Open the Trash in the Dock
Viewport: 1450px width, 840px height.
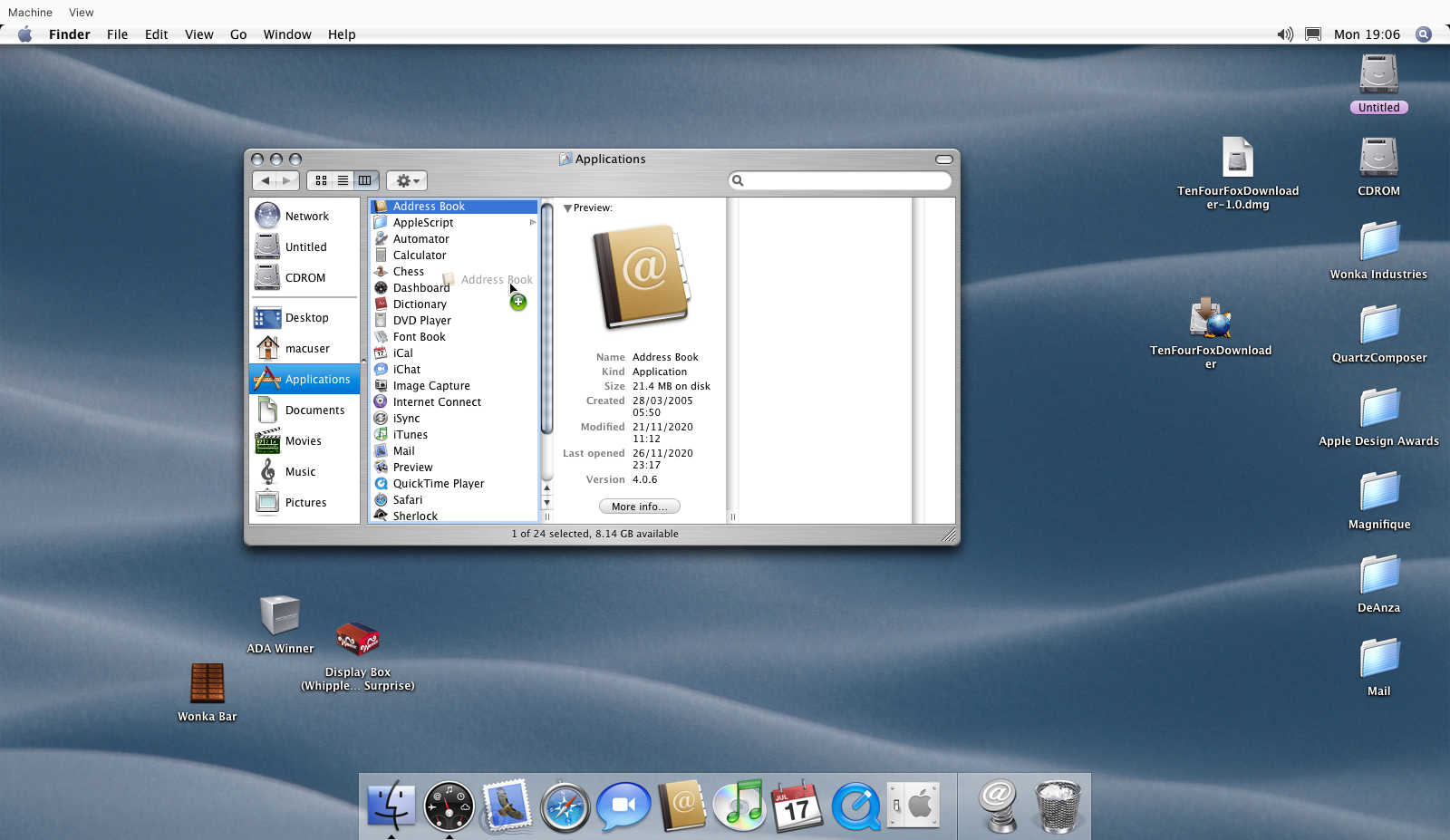coord(1058,806)
